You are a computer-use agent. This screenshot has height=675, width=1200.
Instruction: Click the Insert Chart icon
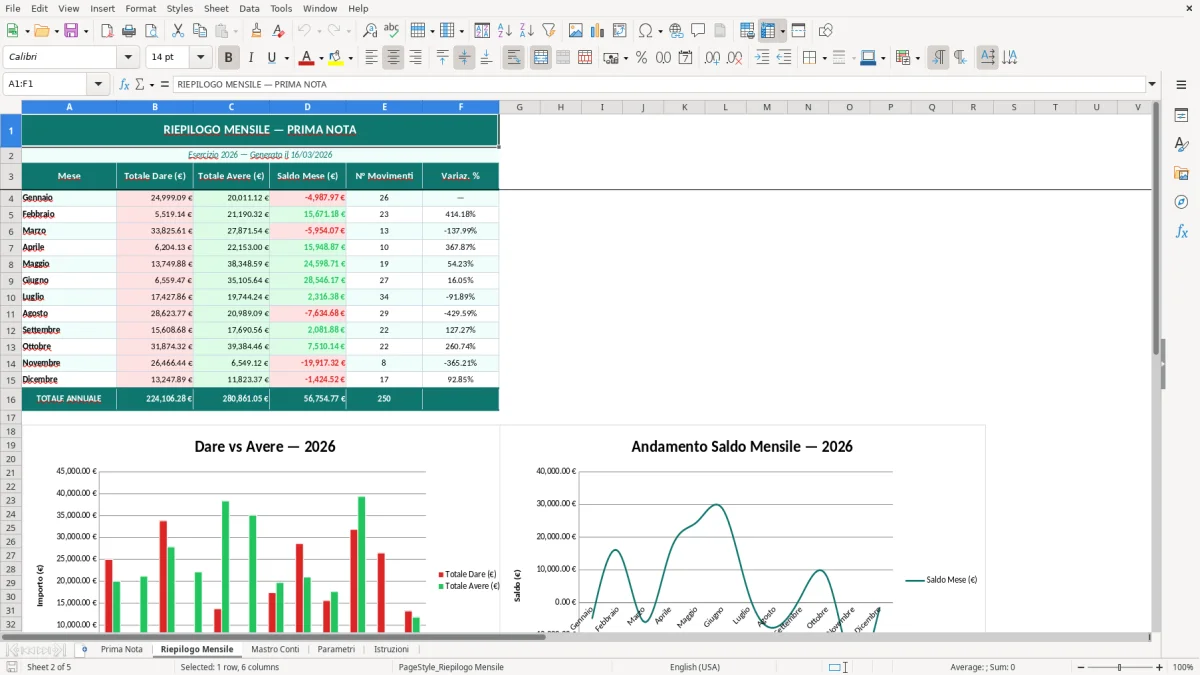tap(598, 31)
